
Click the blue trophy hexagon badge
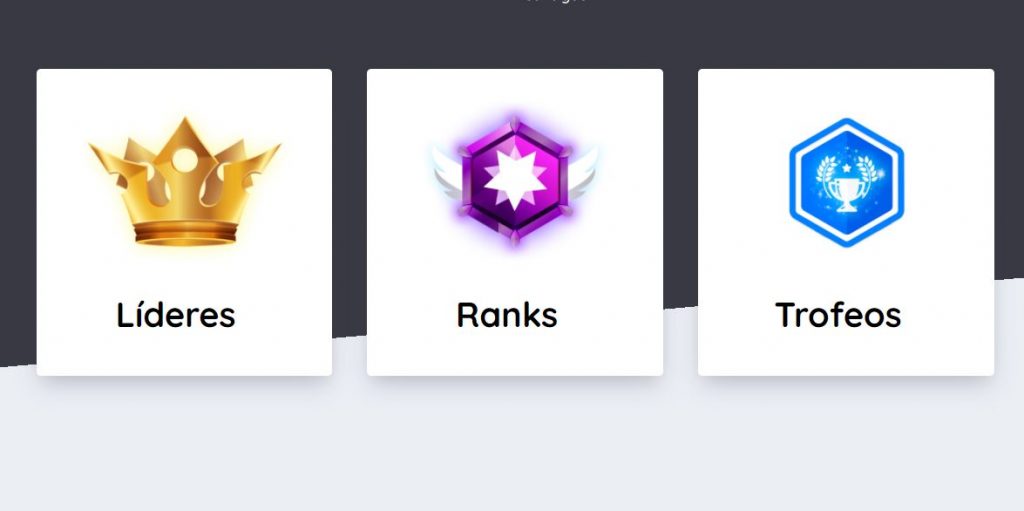(x=846, y=182)
